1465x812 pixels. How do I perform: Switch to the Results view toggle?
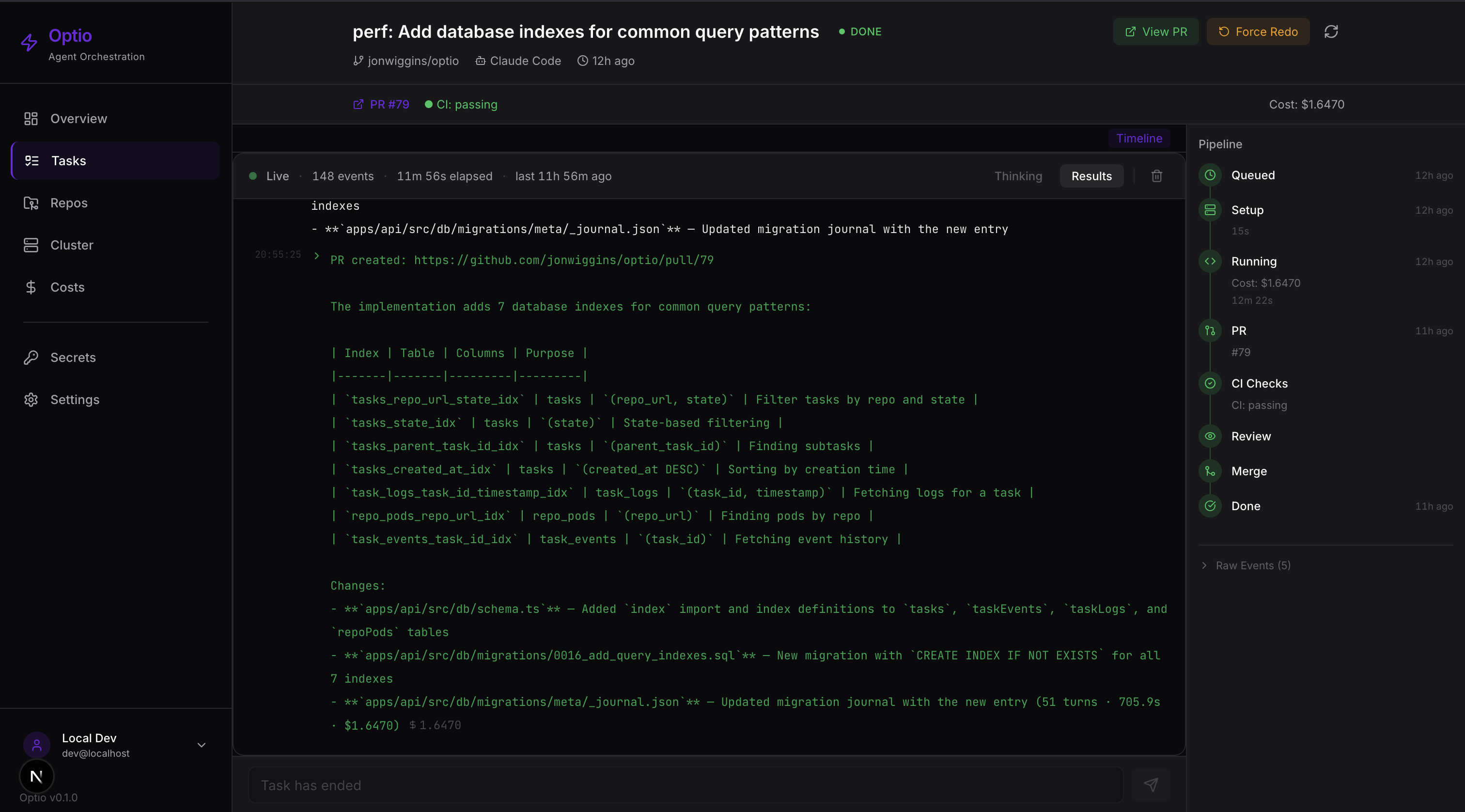[x=1091, y=176]
